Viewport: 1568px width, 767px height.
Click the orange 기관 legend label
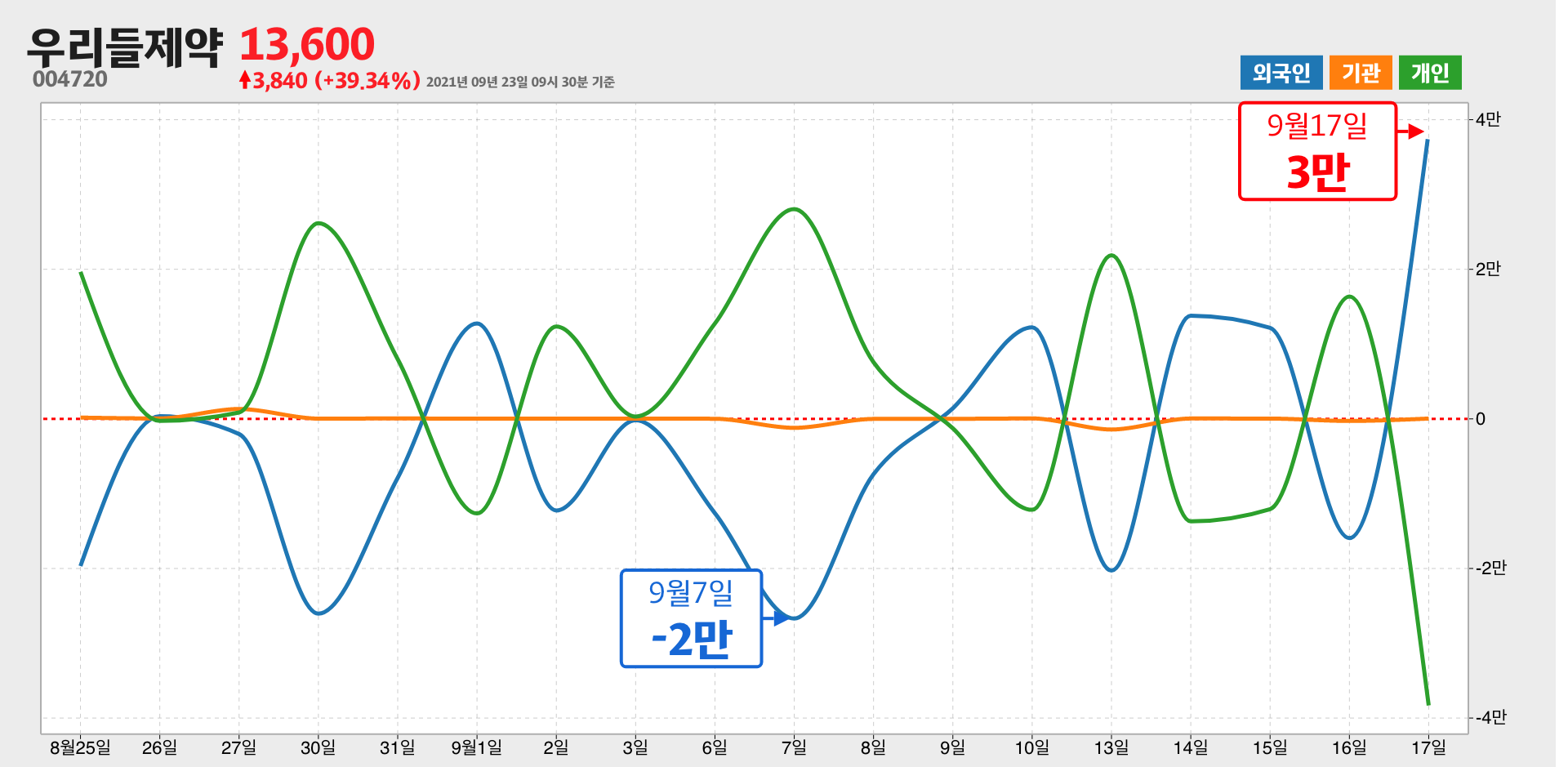(x=1361, y=73)
